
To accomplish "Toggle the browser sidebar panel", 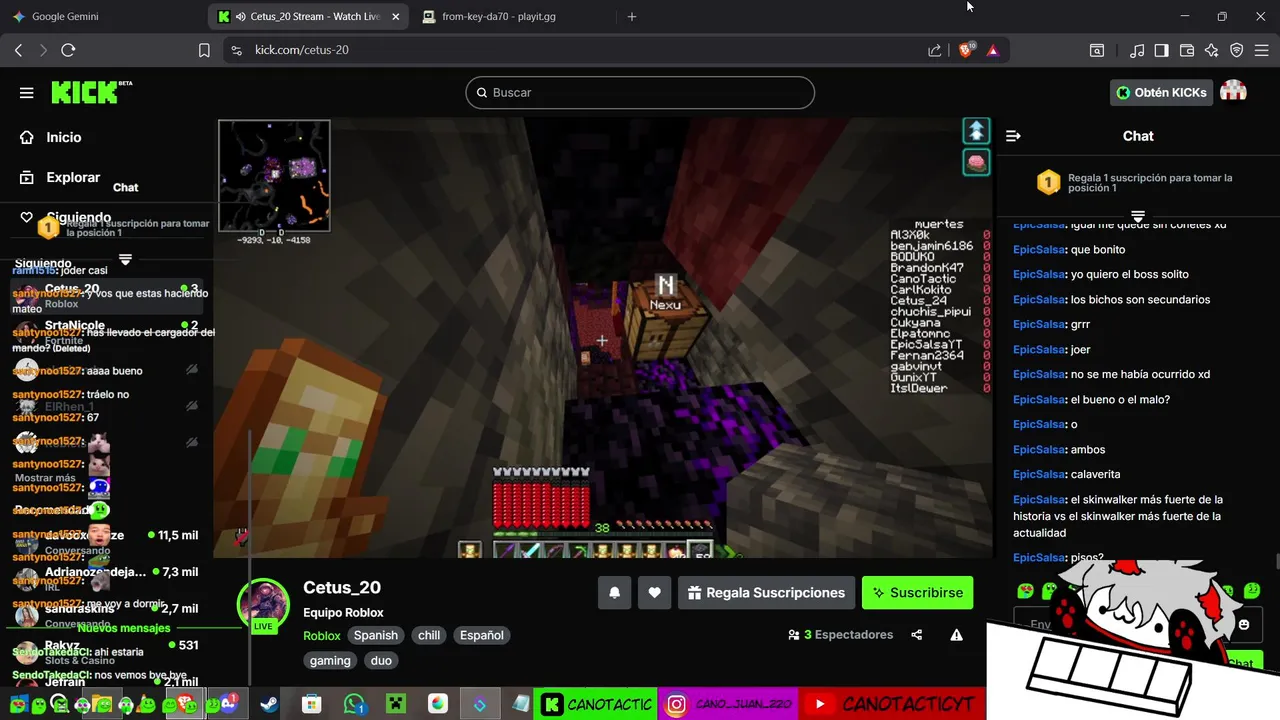I will click(x=1161, y=50).
